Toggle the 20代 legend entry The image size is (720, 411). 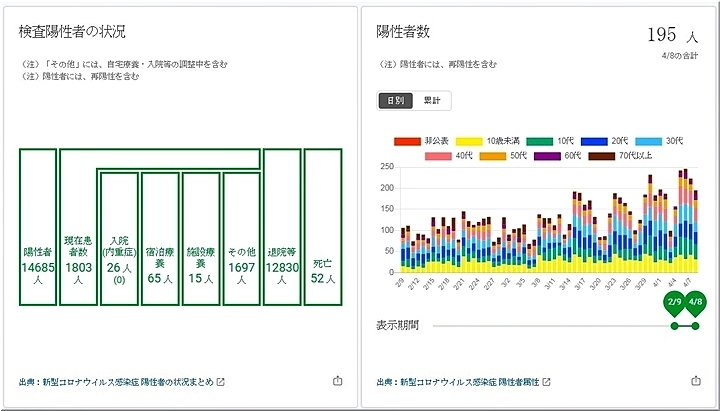594,142
